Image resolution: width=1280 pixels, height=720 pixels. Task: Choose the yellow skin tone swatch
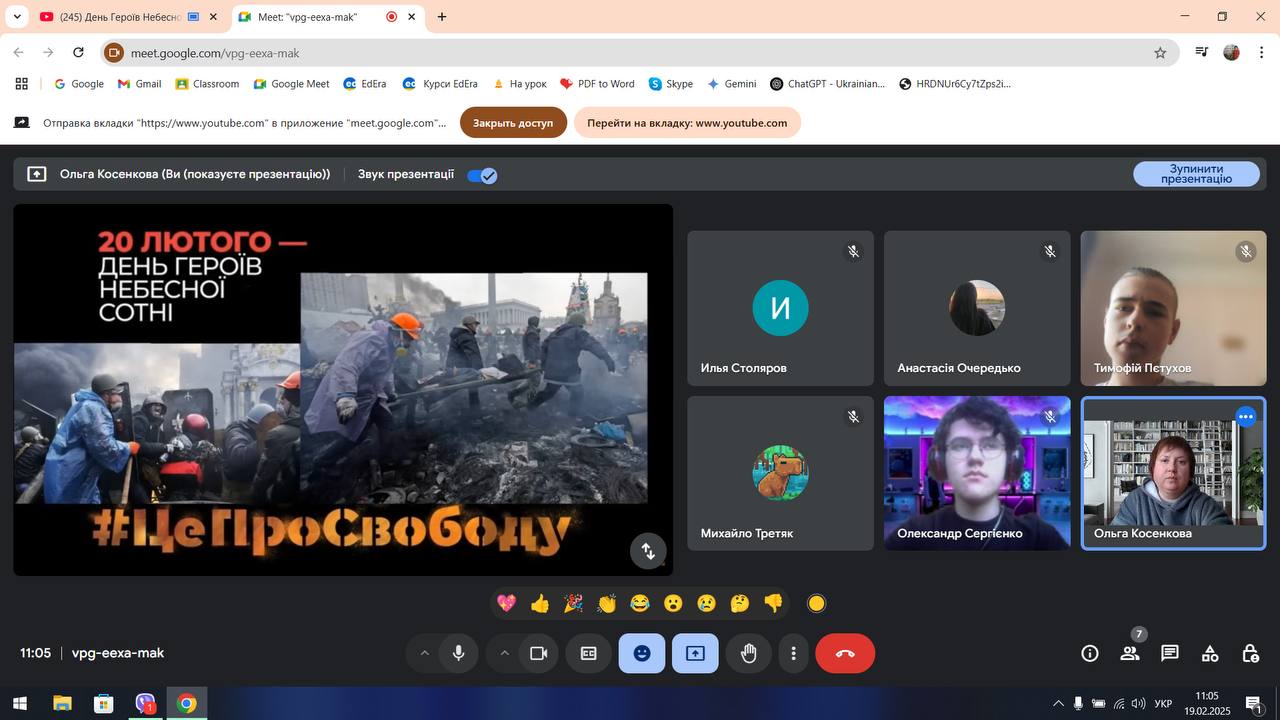(816, 603)
